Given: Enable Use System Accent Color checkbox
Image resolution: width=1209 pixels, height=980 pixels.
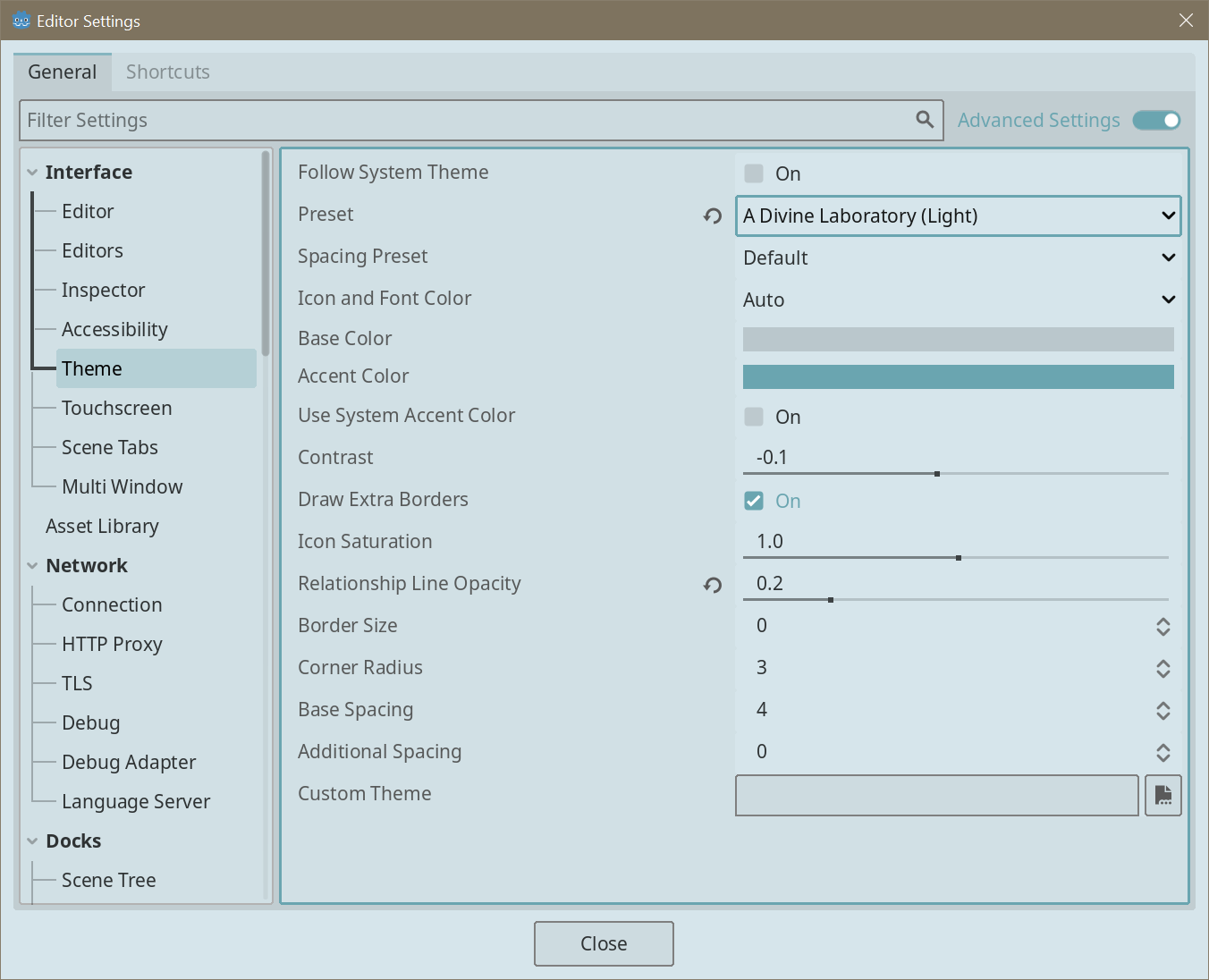Looking at the screenshot, I should pyautogui.click(x=754, y=417).
